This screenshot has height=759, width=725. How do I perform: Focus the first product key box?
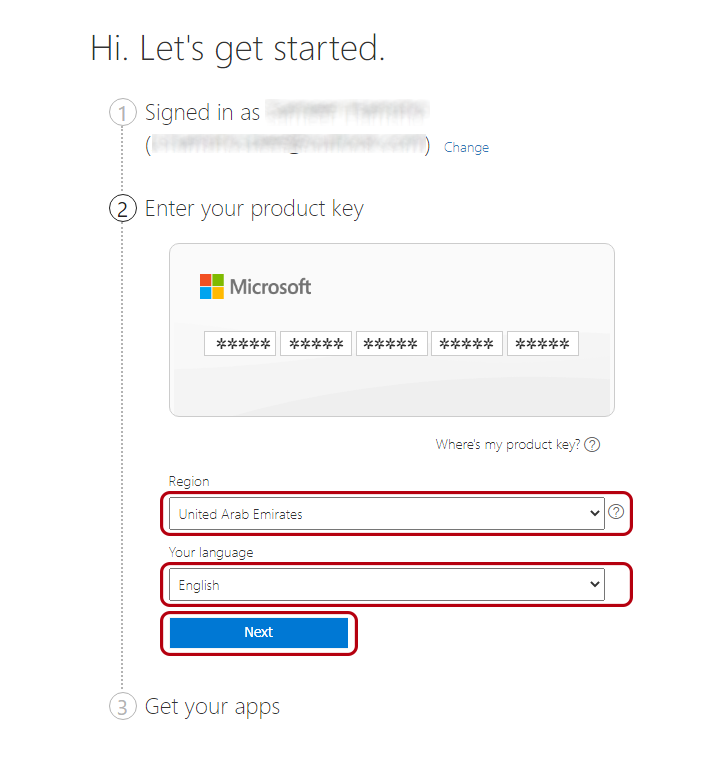[240, 344]
